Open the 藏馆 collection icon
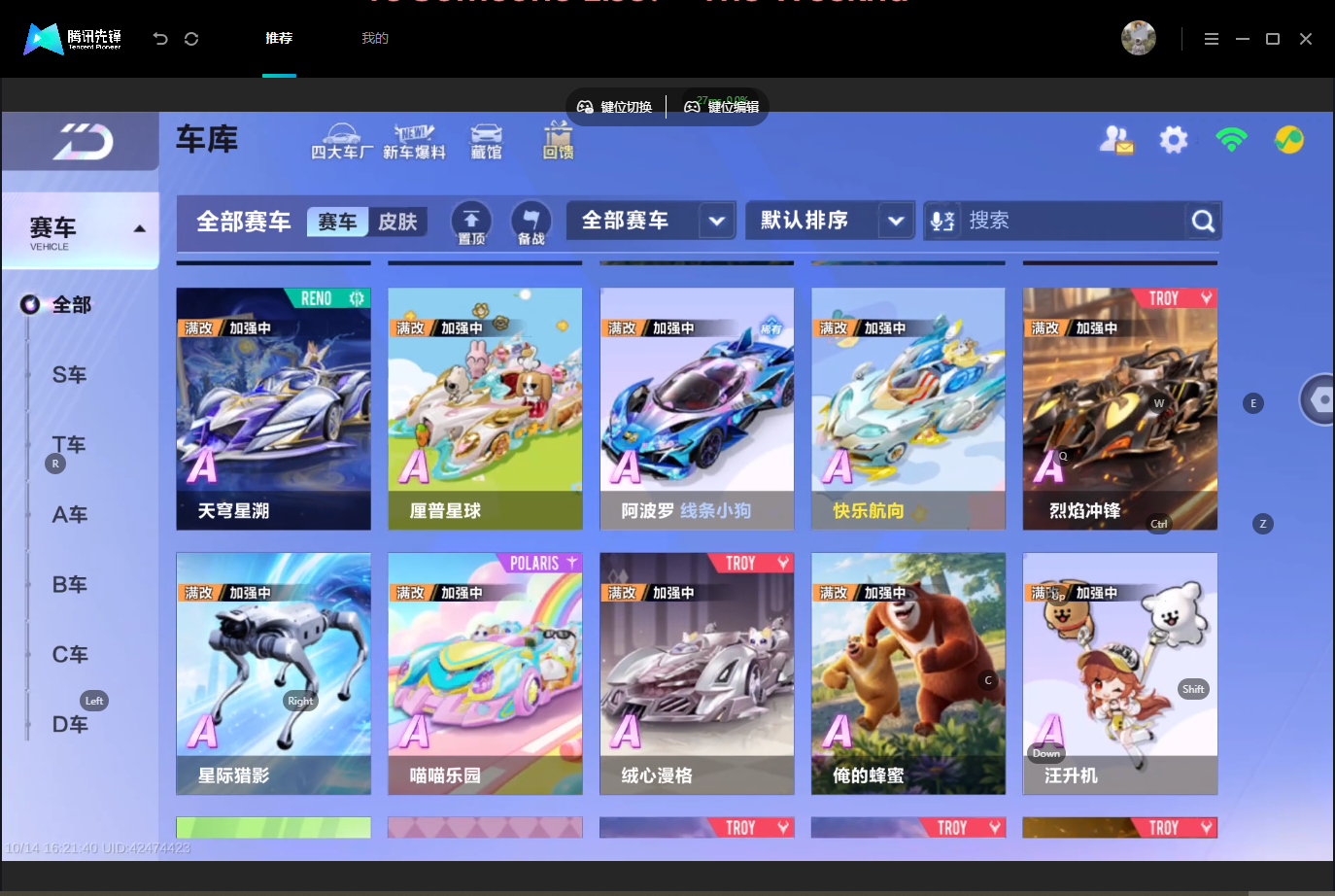 point(486,142)
